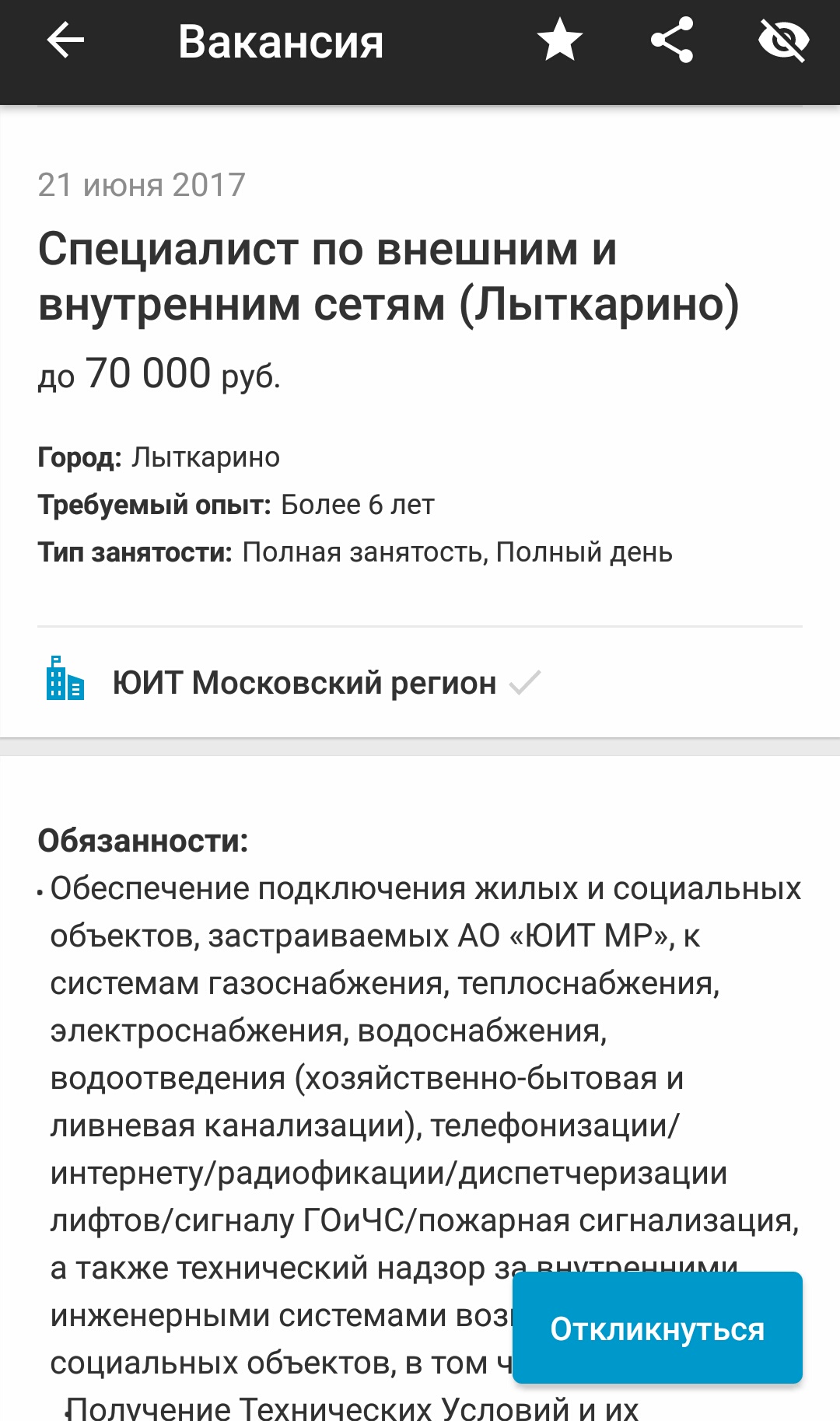Share this vacancy via share icon

[x=672, y=40]
